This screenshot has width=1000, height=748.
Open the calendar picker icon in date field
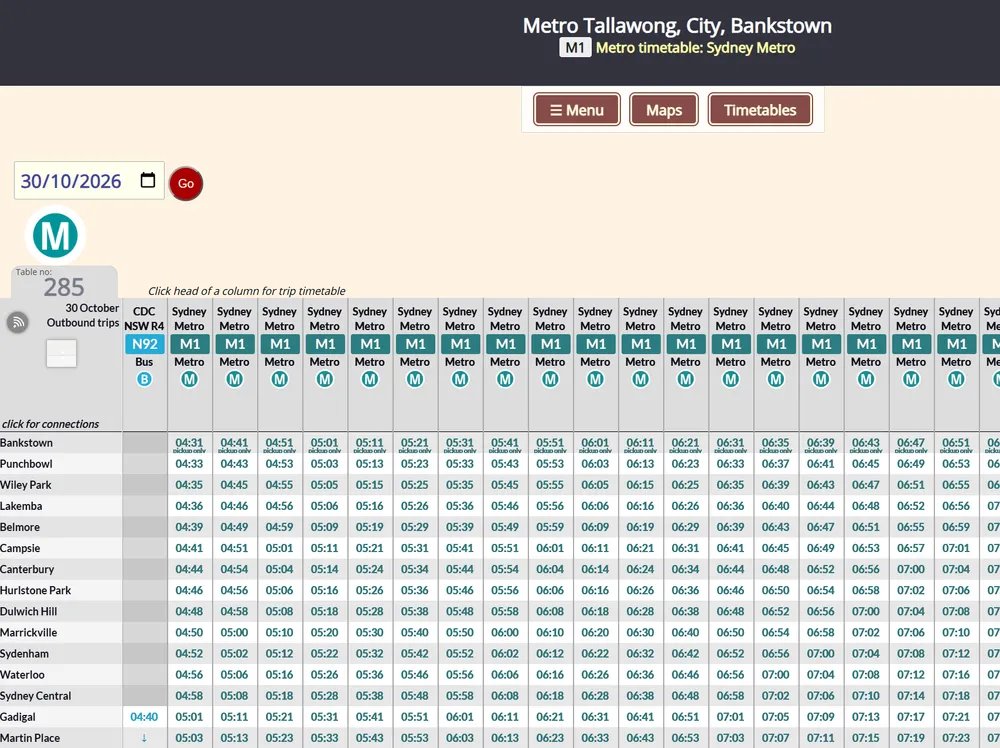pos(147,180)
